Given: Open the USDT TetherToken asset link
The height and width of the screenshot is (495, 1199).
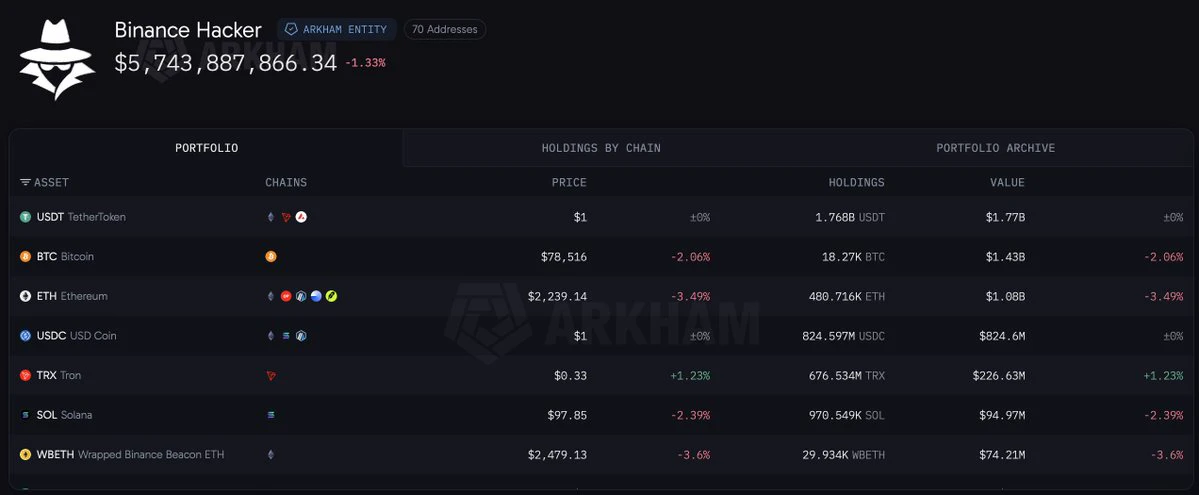Looking at the screenshot, I should [81, 217].
